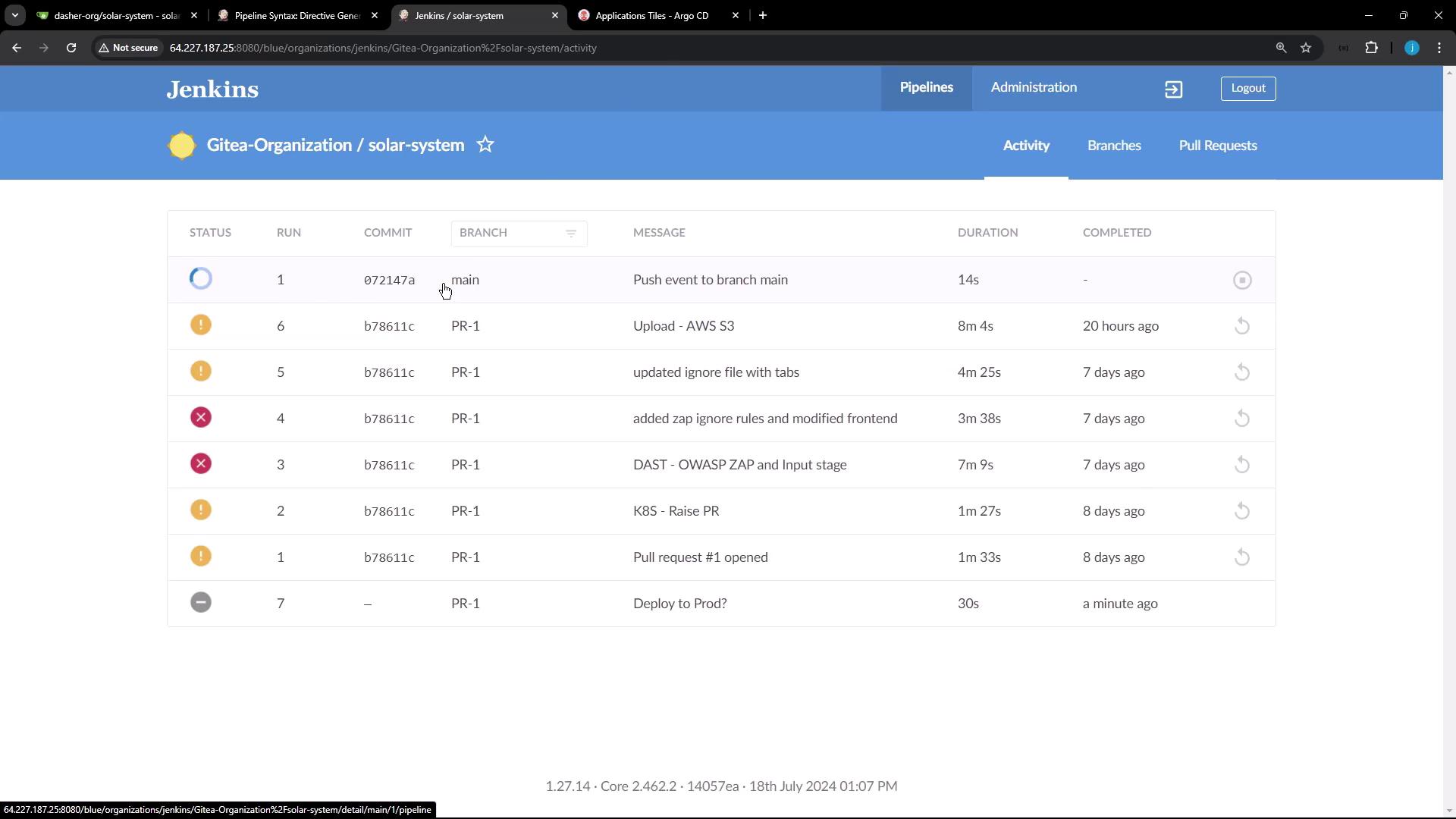Click the aborted status icon of run 7
Screen dimensions: 1456x819
[x=201, y=603]
